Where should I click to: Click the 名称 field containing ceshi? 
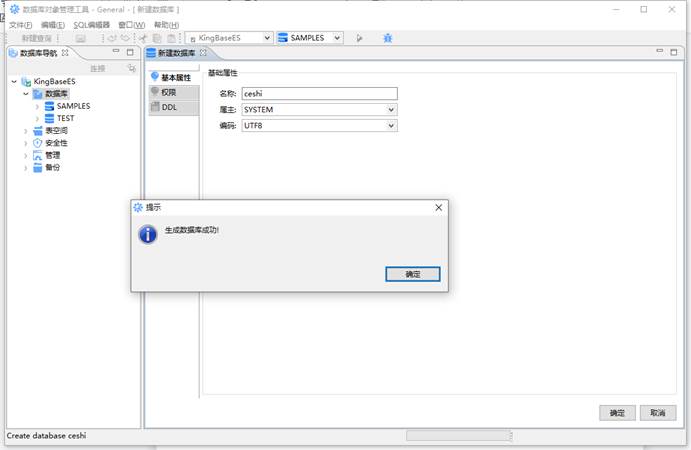pos(319,93)
